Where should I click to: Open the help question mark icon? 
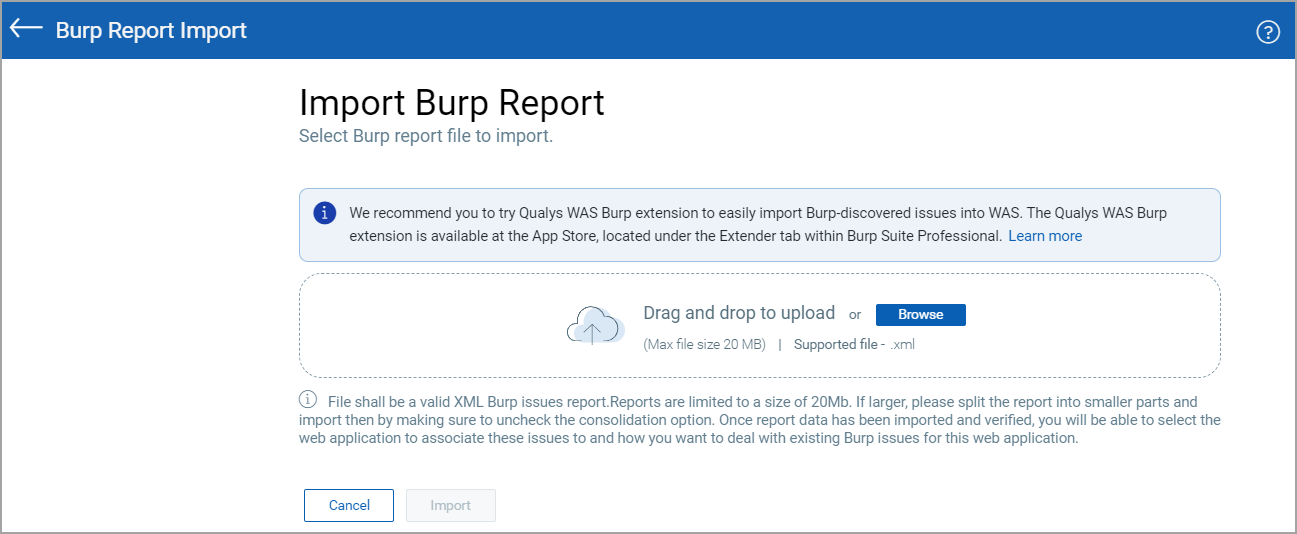[x=1267, y=32]
